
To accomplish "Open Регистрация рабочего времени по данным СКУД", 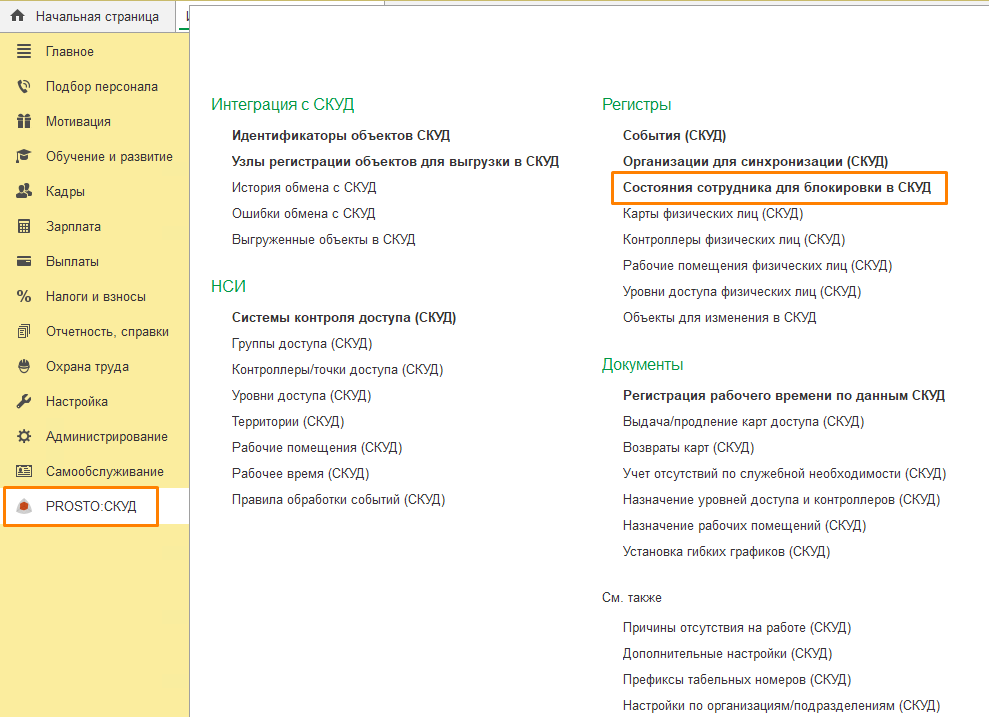I will pyautogui.click(x=783, y=395).
